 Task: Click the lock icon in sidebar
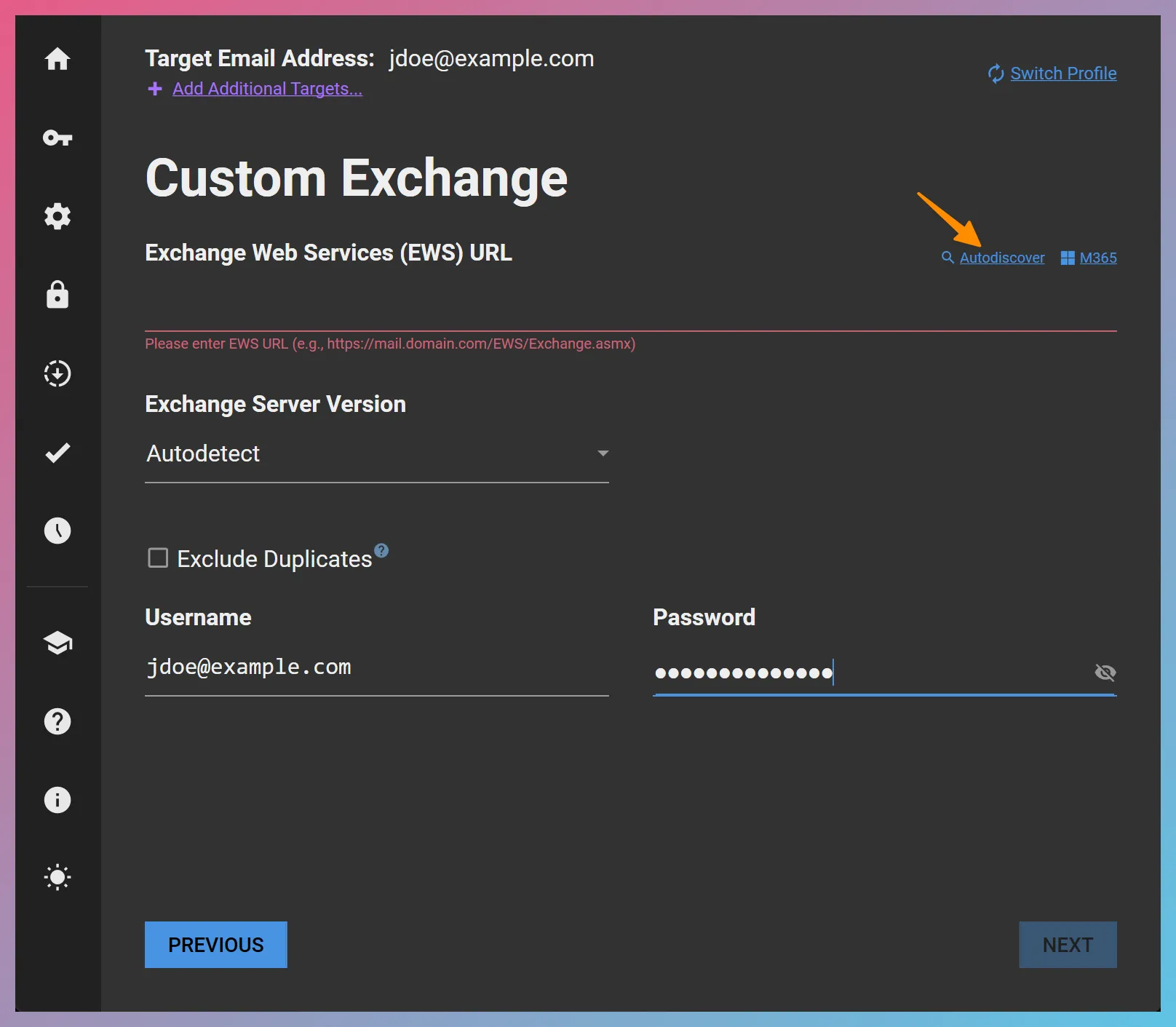tap(57, 295)
